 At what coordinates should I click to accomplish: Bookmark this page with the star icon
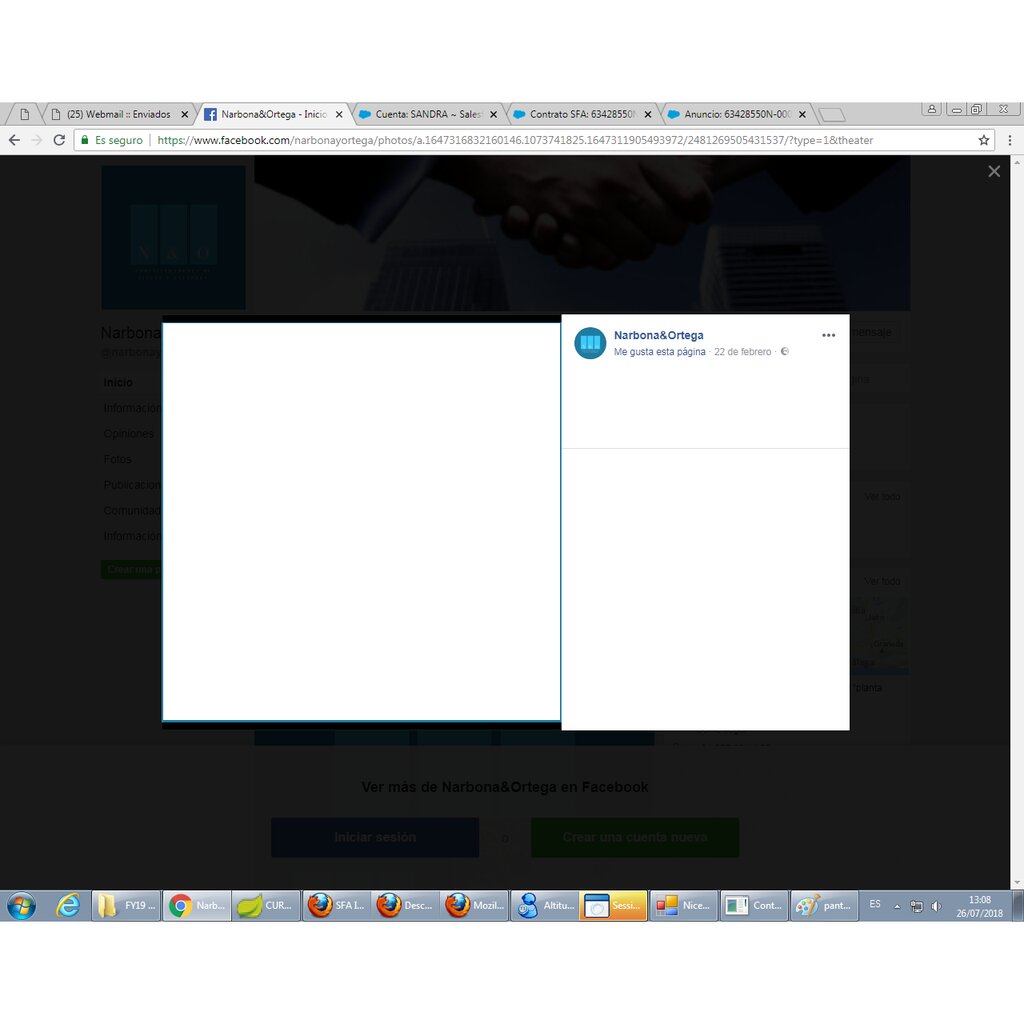point(984,140)
